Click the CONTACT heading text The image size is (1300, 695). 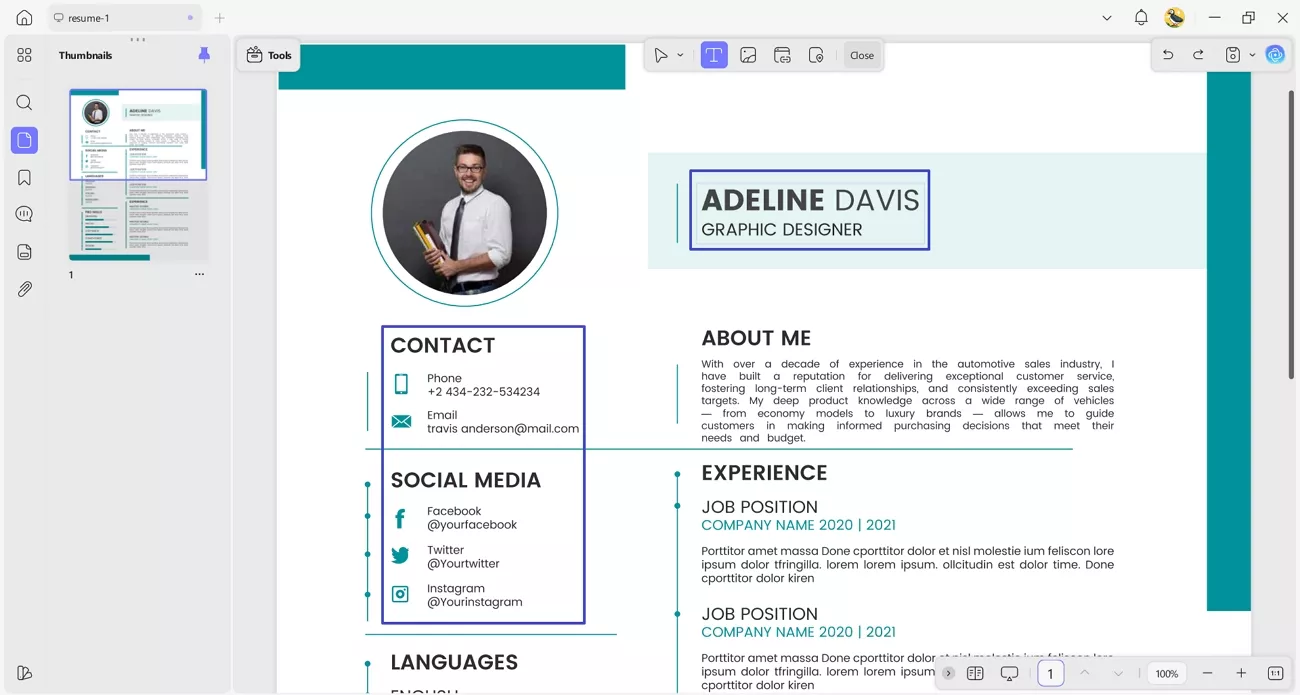(442, 345)
